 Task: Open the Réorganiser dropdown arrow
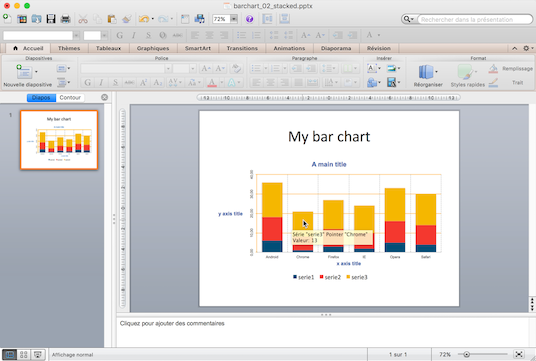tap(436, 72)
